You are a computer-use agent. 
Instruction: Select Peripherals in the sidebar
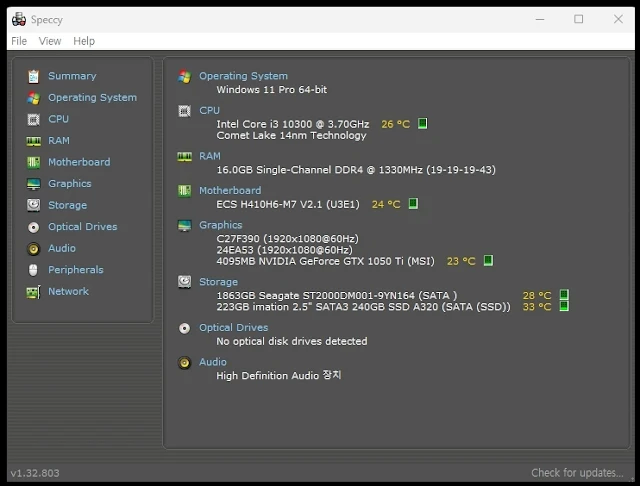click(x=76, y=270)
